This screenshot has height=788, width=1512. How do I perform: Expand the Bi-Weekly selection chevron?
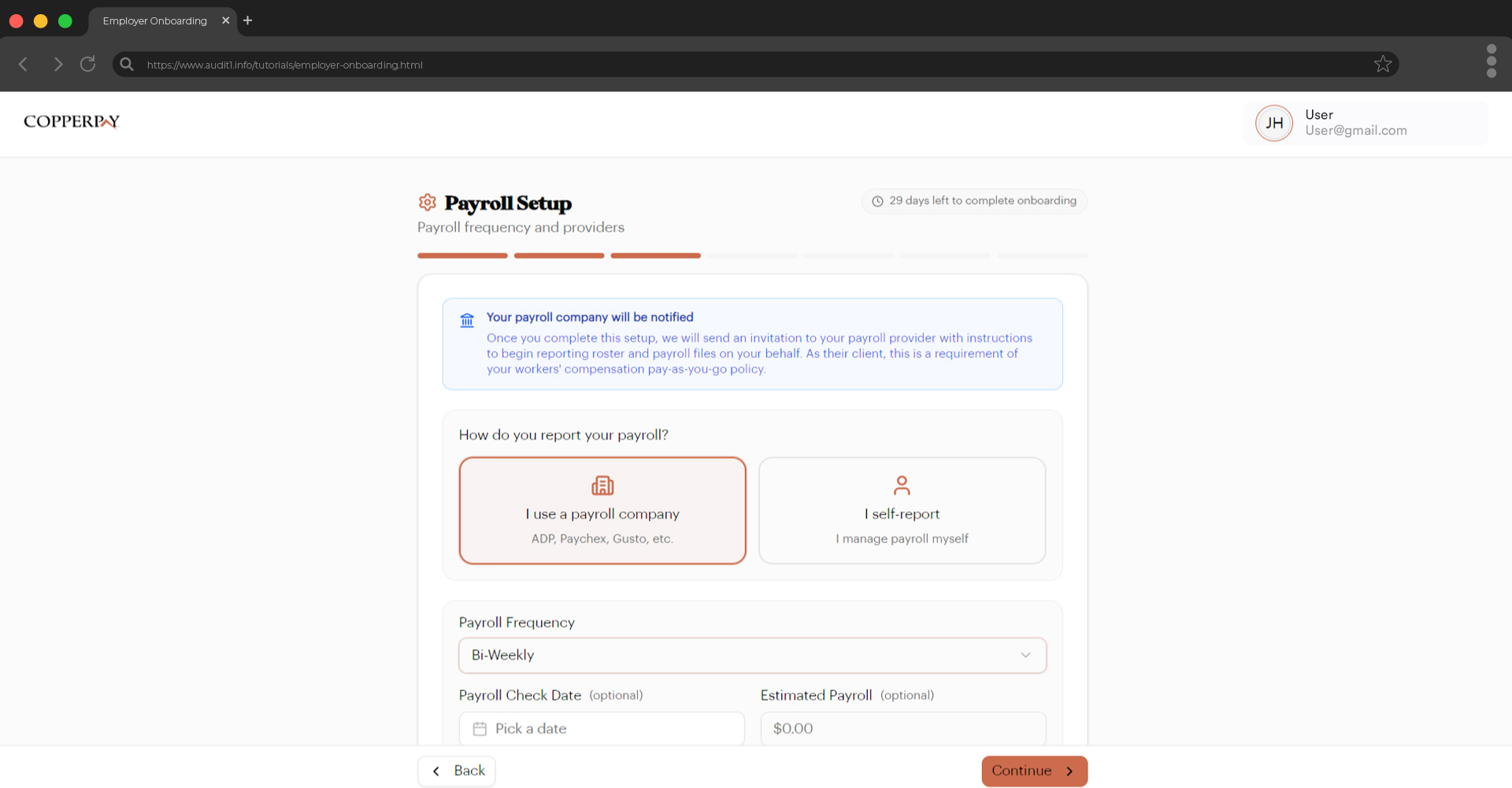(1026, 655)
